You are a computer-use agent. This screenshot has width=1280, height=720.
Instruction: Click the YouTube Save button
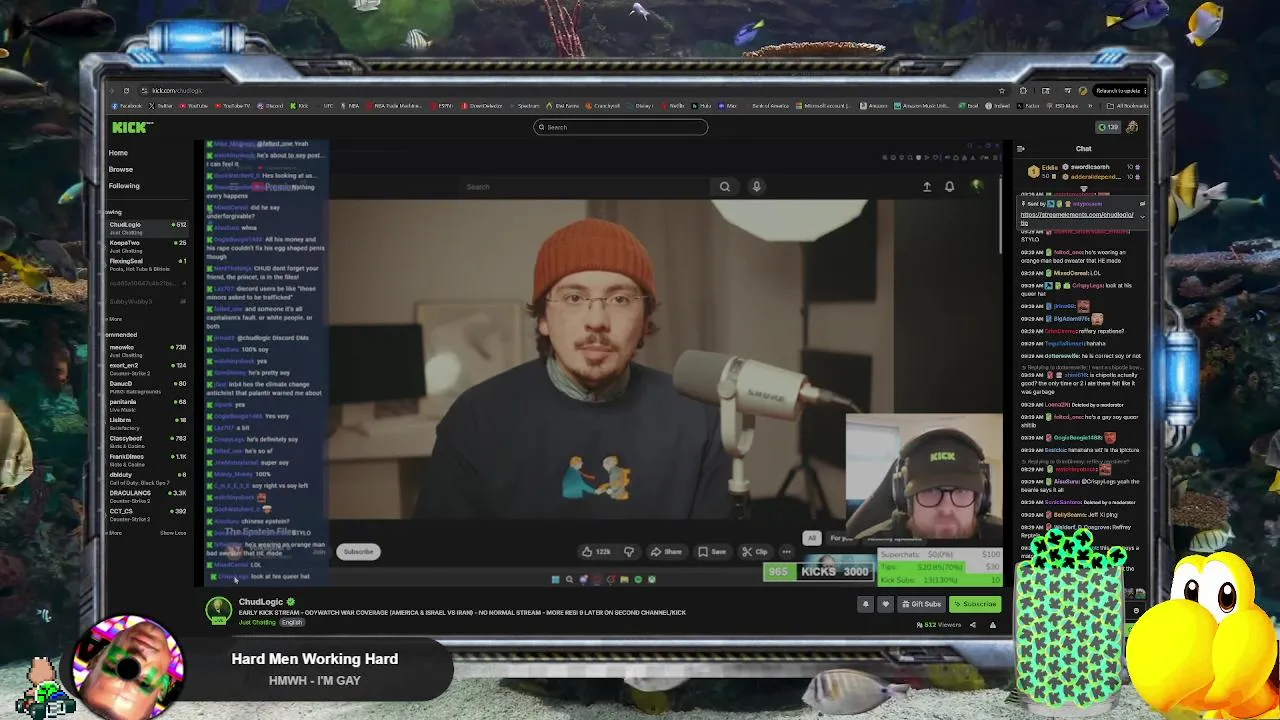713,551
